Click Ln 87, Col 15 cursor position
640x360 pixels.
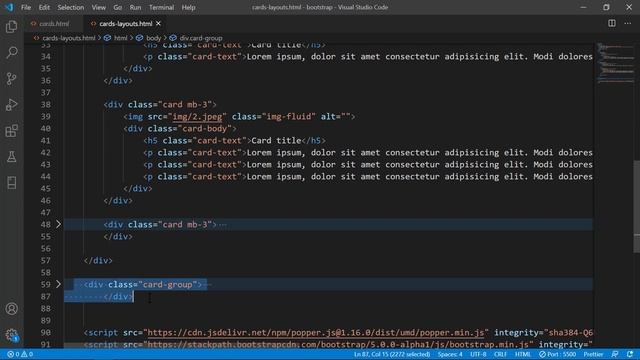pyautogui.click(x=392, y=354)
